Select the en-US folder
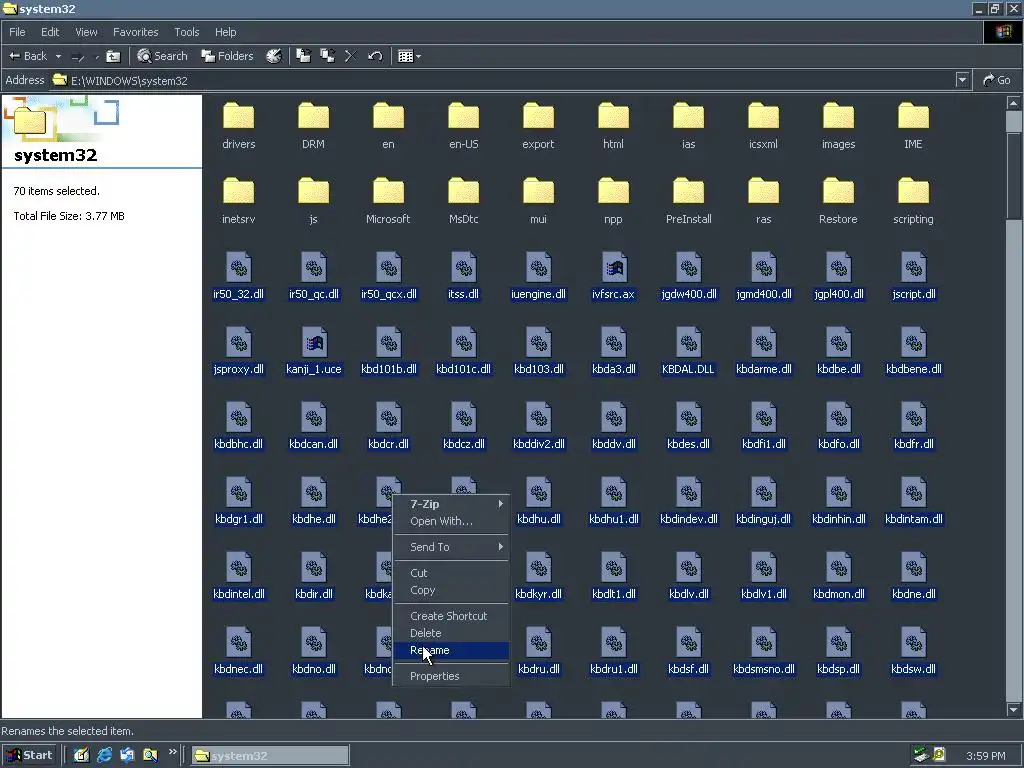 464,126
